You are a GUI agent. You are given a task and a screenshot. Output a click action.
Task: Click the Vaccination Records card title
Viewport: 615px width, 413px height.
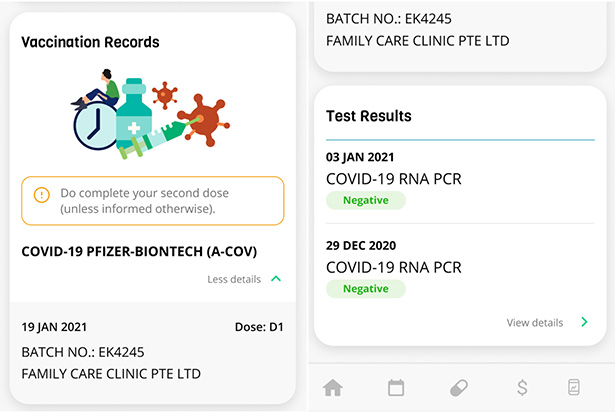[x=90, y=42]
